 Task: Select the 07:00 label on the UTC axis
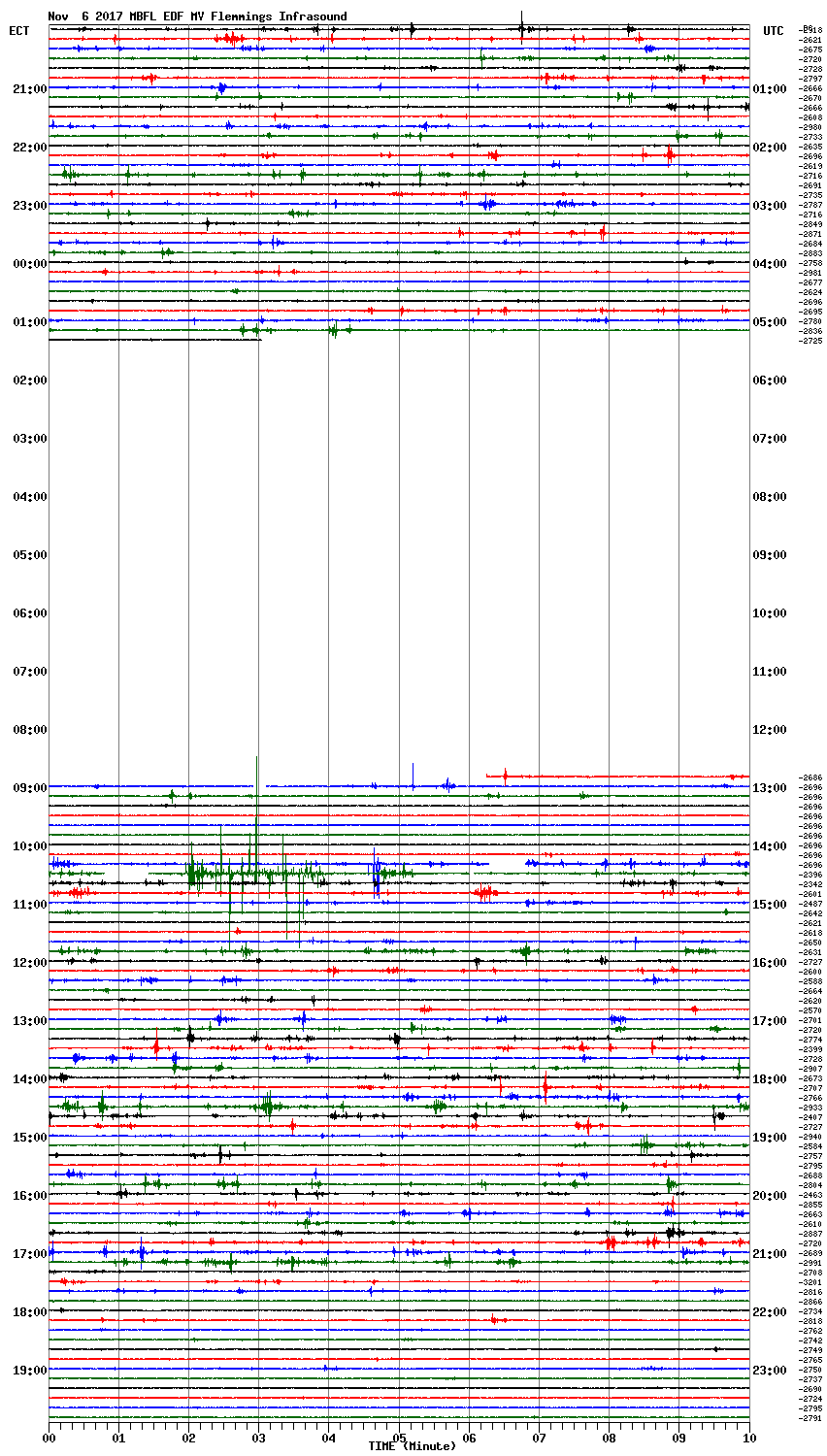tap(770, 439)
